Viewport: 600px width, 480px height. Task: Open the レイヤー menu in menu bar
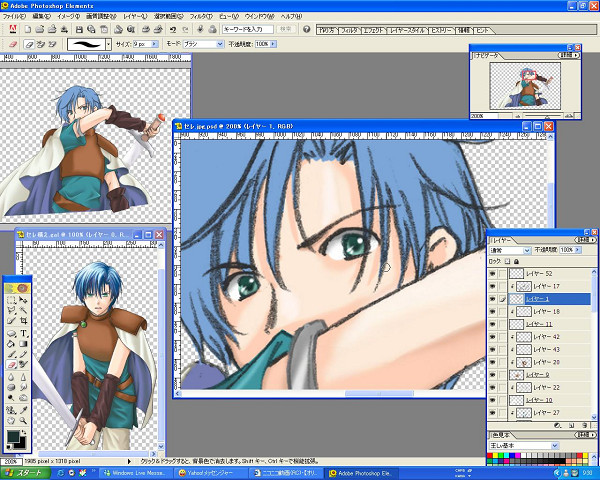tap(135, 16)
